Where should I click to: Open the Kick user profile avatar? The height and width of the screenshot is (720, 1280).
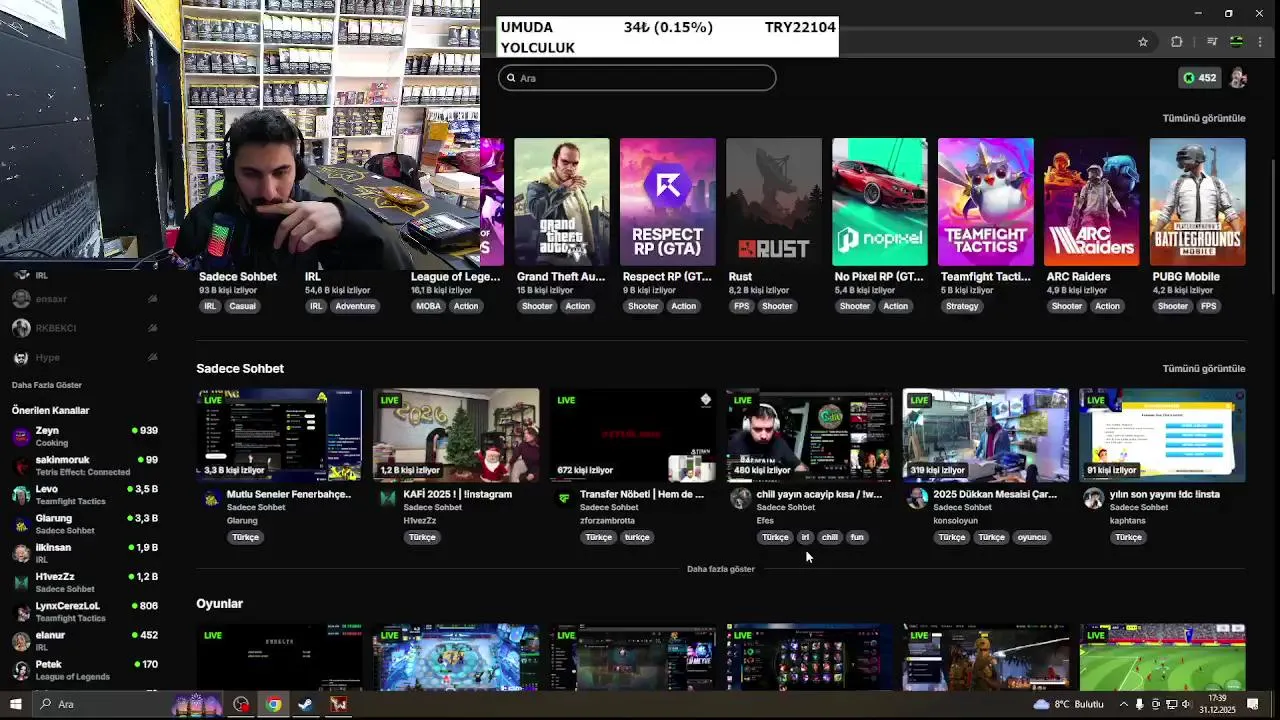[1238, 78]
